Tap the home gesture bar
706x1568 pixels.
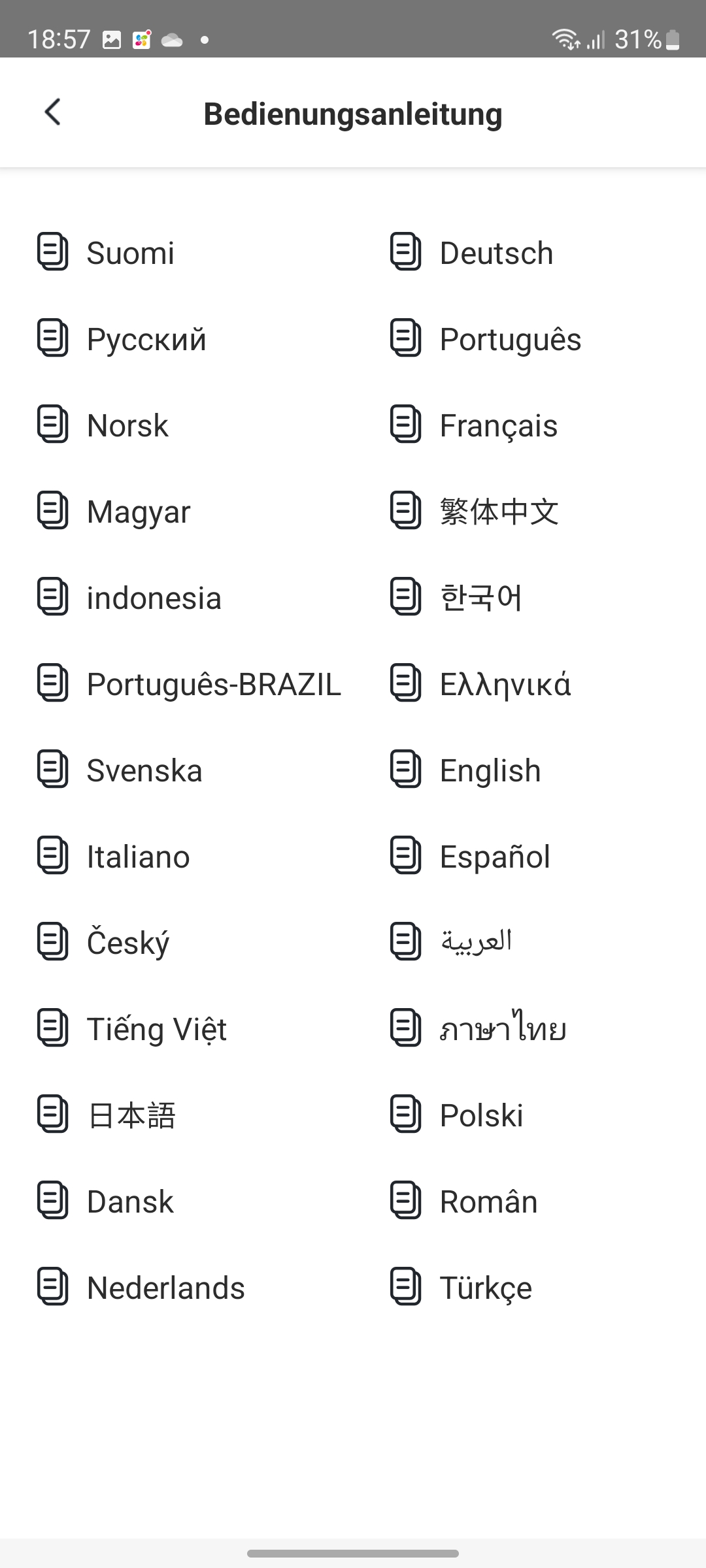(x=353, y=1553)
